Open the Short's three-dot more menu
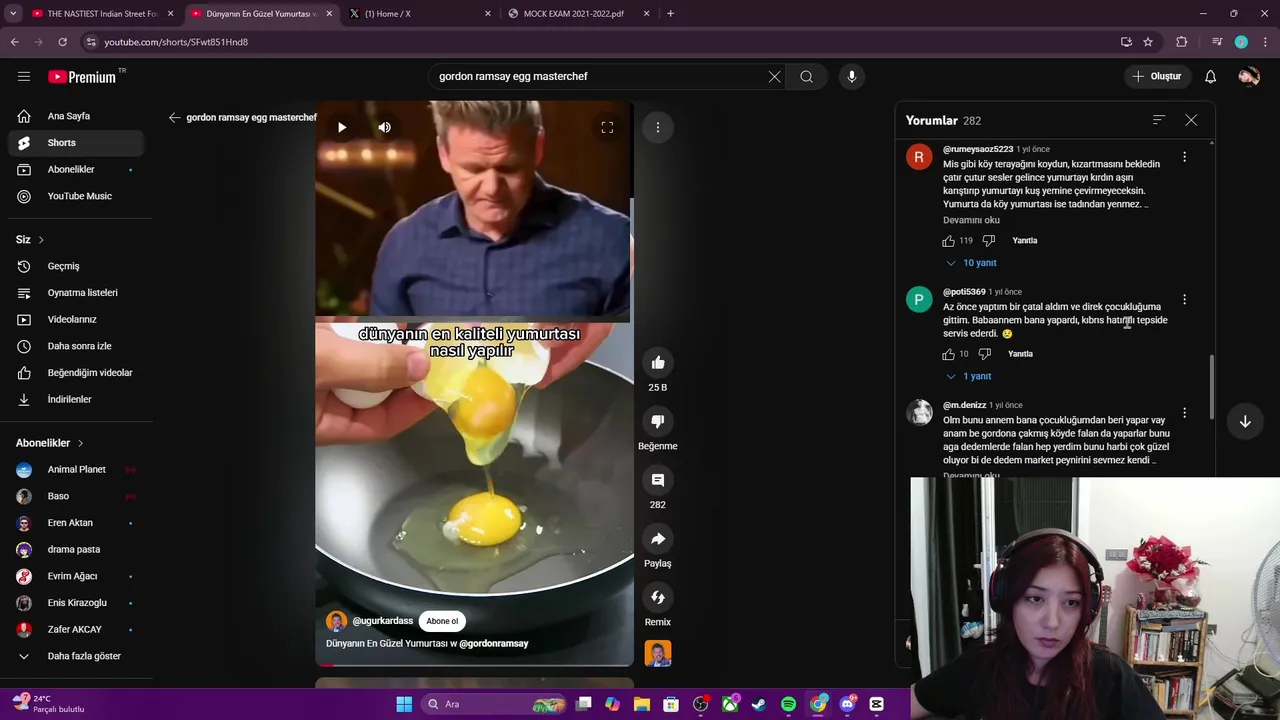Image resolution: width=1280 pixels, height=720 pixels. [657, 127]
